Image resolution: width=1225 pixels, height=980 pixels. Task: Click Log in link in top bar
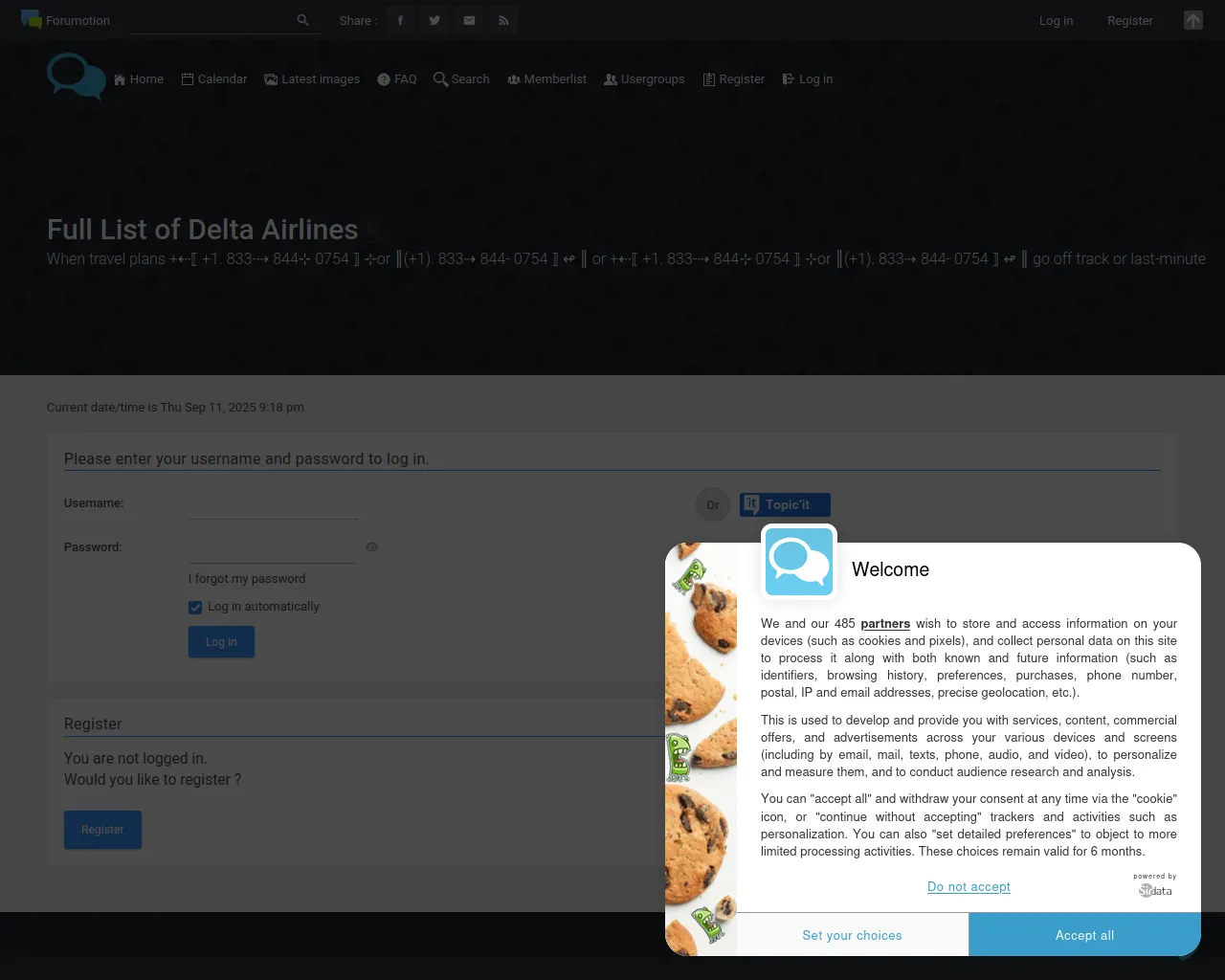[x=1056, y=21]
